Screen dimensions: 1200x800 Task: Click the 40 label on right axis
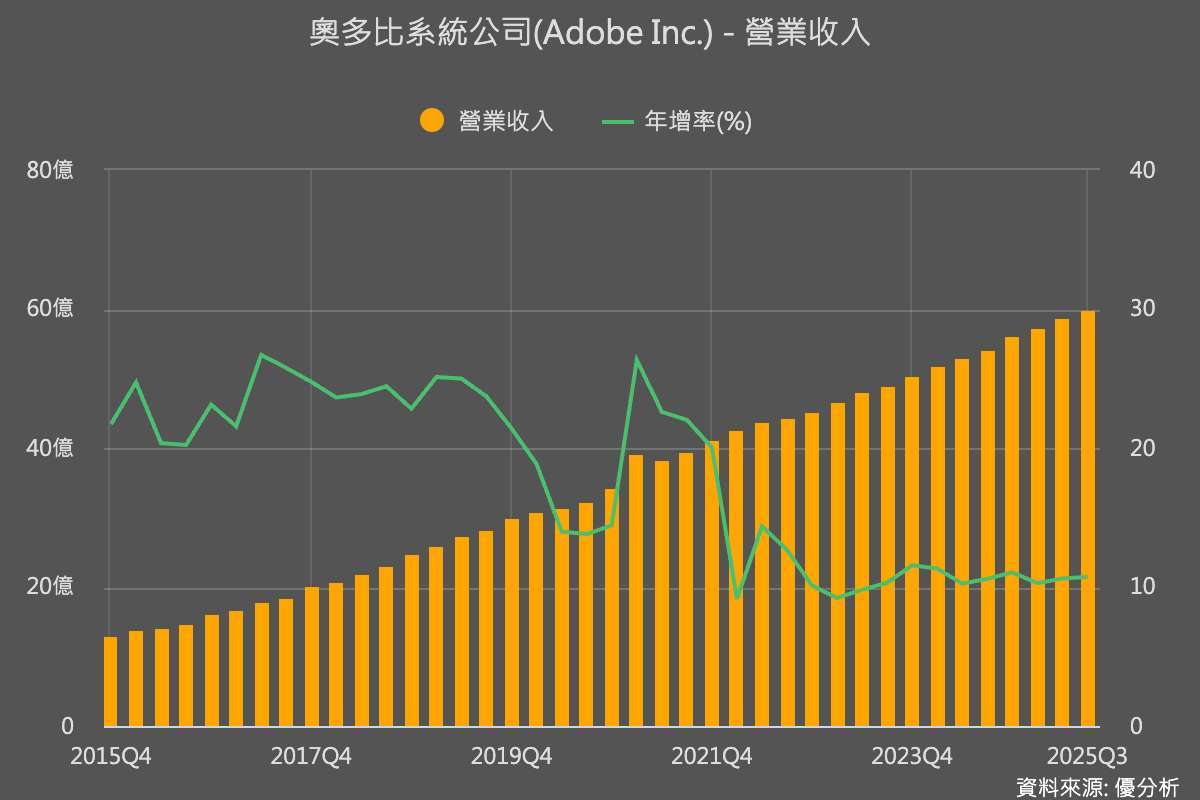click(x=1142, y=170)
